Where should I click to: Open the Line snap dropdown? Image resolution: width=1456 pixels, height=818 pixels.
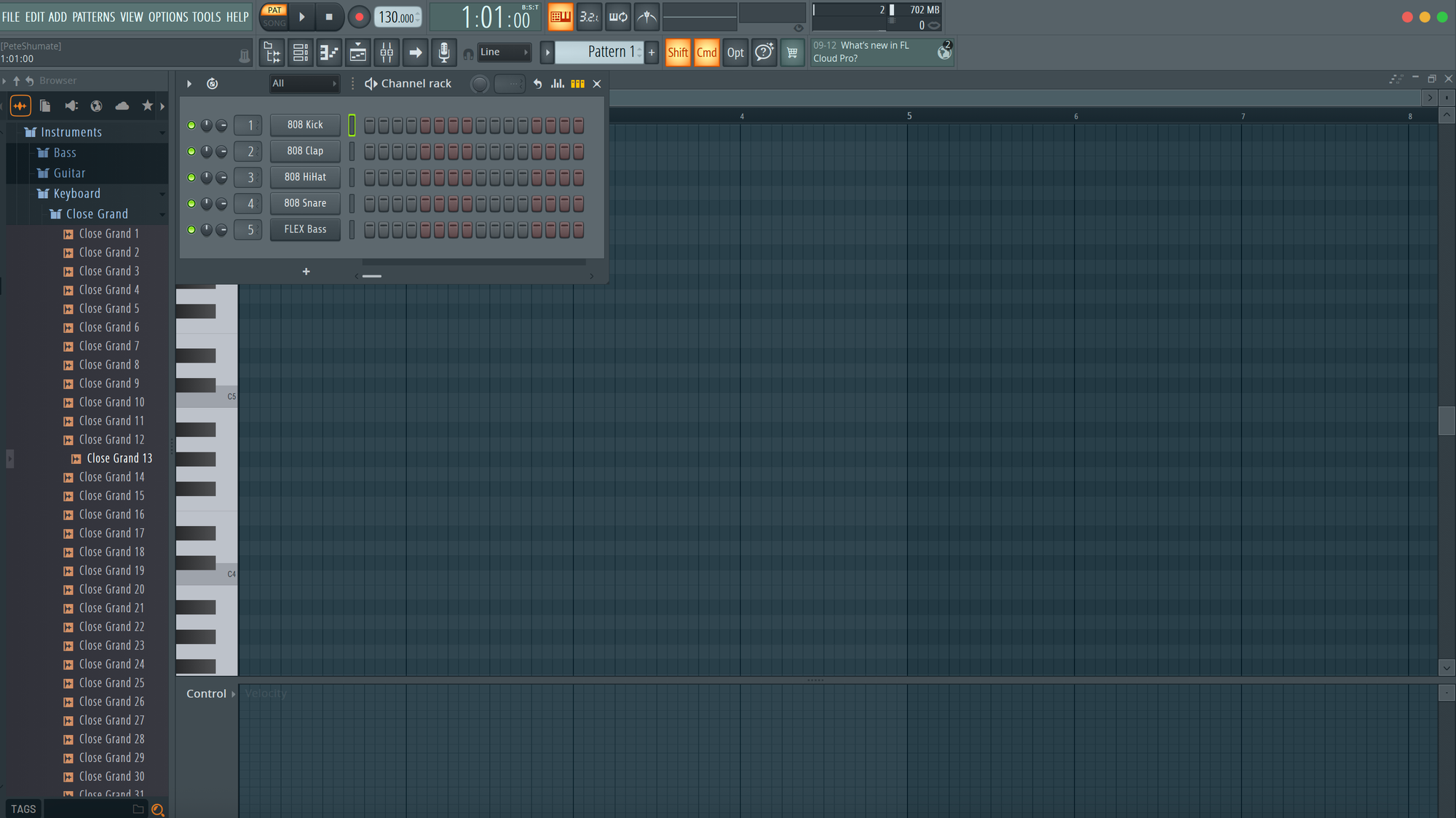click(x=505, y=52)
